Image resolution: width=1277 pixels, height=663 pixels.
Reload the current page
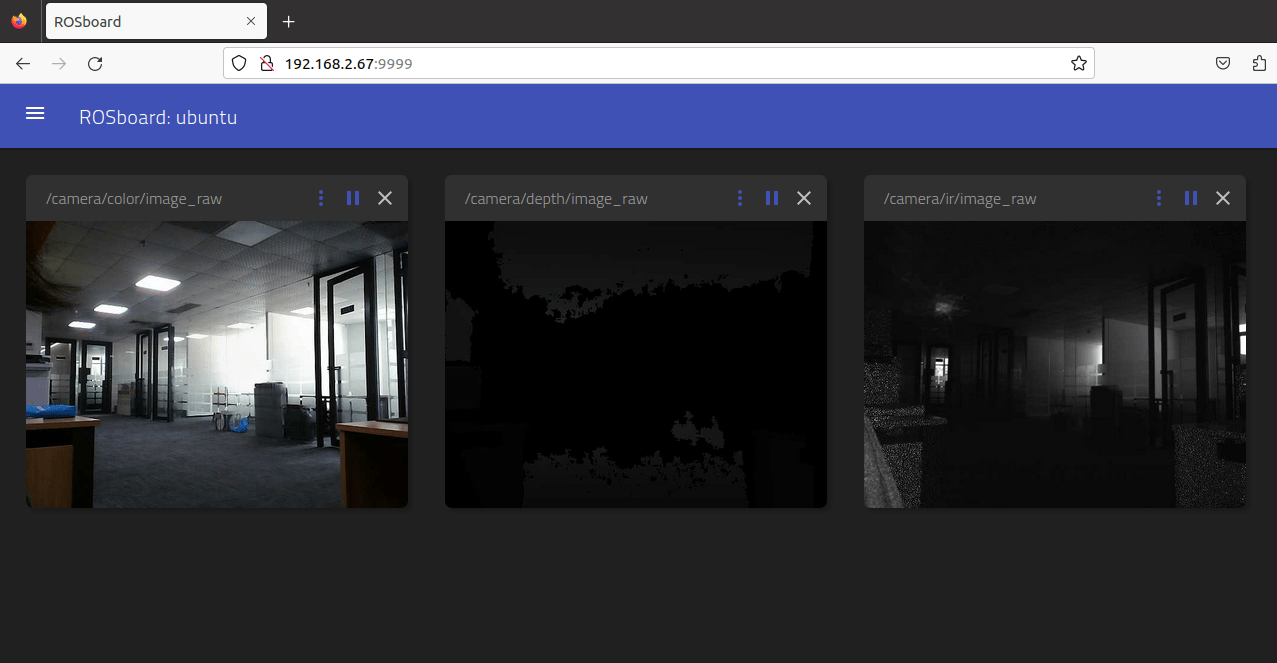coord(95,63)
